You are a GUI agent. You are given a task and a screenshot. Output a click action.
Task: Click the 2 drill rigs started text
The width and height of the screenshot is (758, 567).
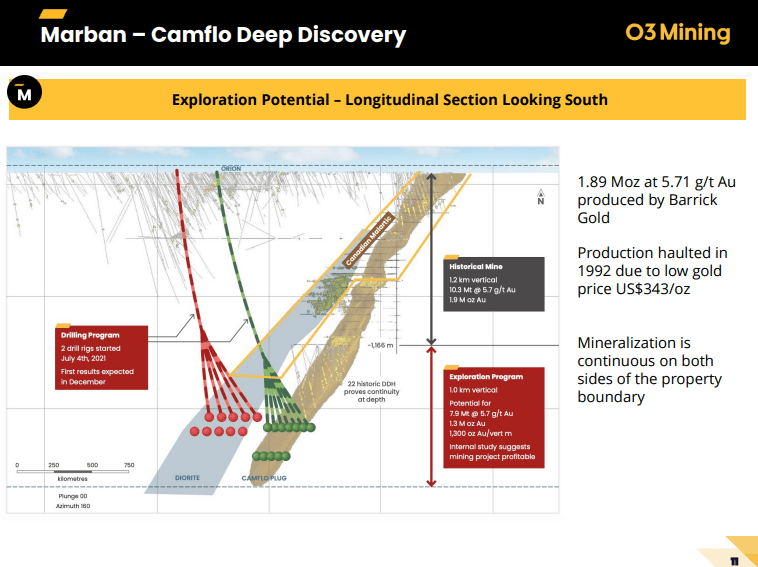(x=90, y=353)
